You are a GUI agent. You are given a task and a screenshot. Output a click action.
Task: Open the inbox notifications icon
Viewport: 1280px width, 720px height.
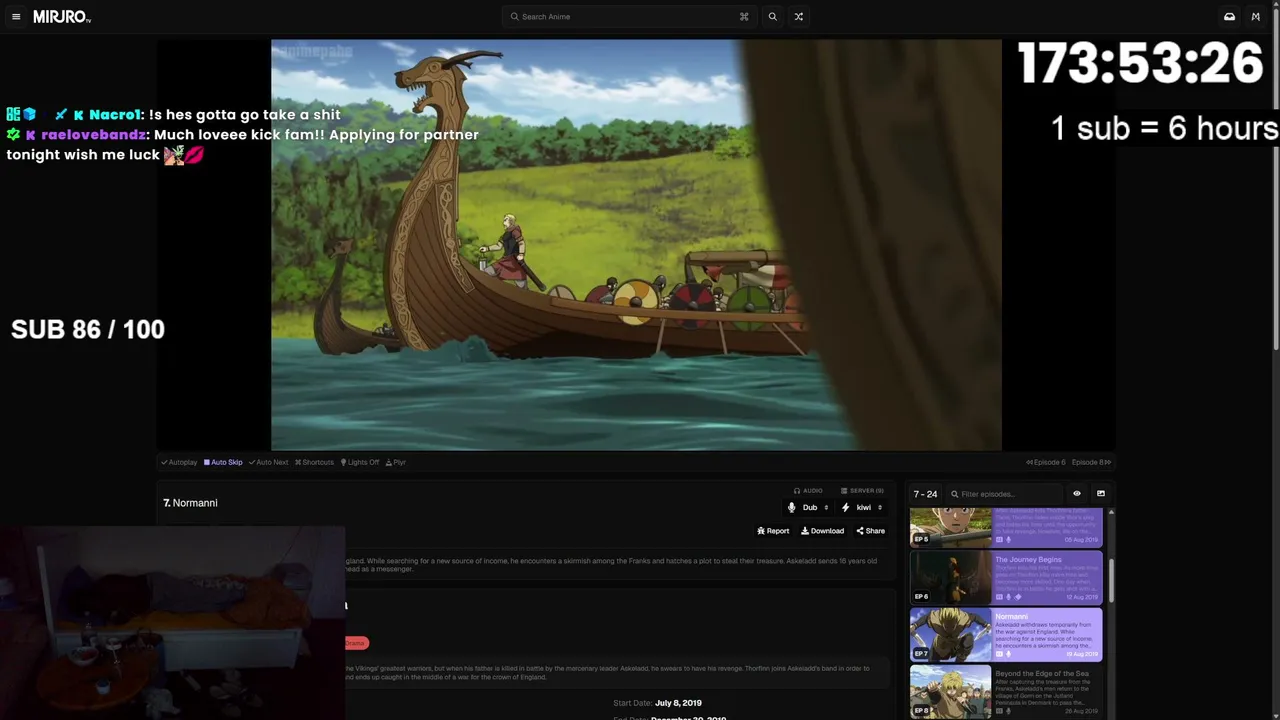click(1229, 17)
